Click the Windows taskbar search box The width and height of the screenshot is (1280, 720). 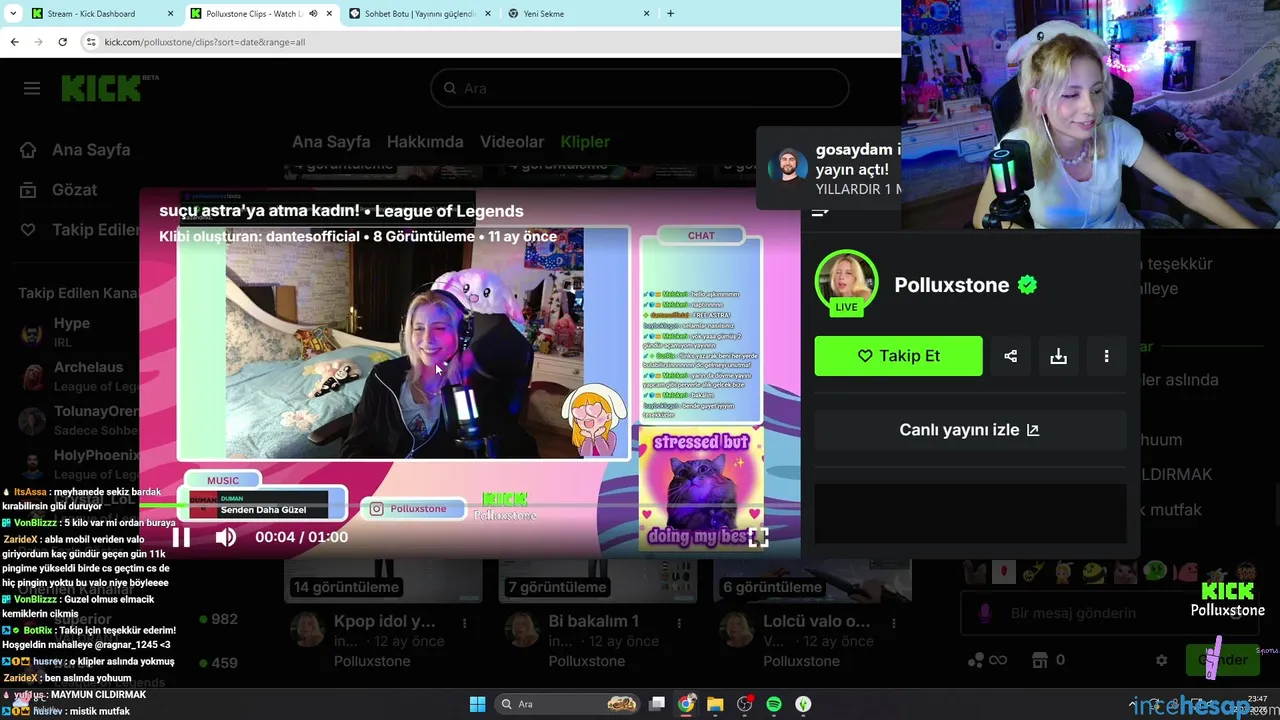(568, 704)
